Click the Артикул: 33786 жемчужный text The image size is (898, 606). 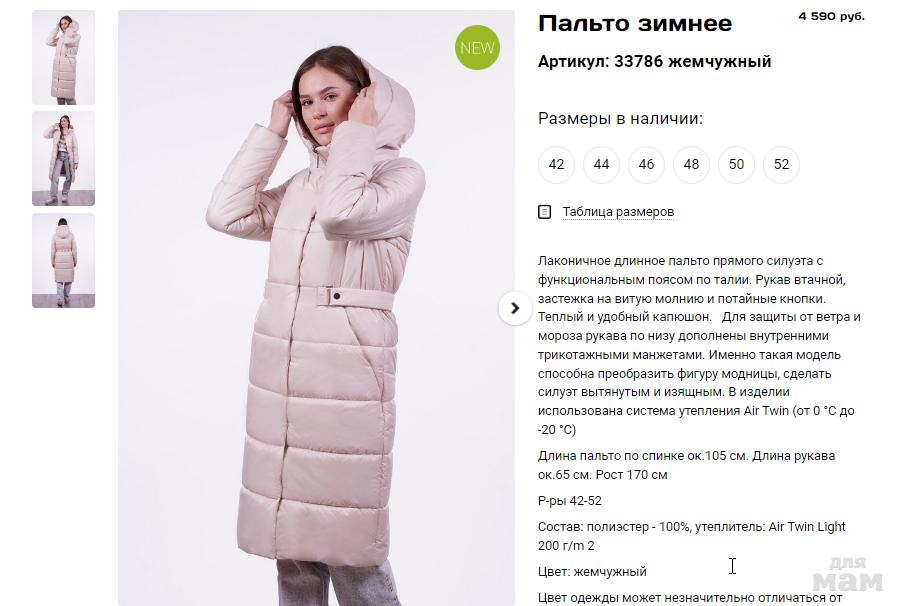[x=654, y=61]
